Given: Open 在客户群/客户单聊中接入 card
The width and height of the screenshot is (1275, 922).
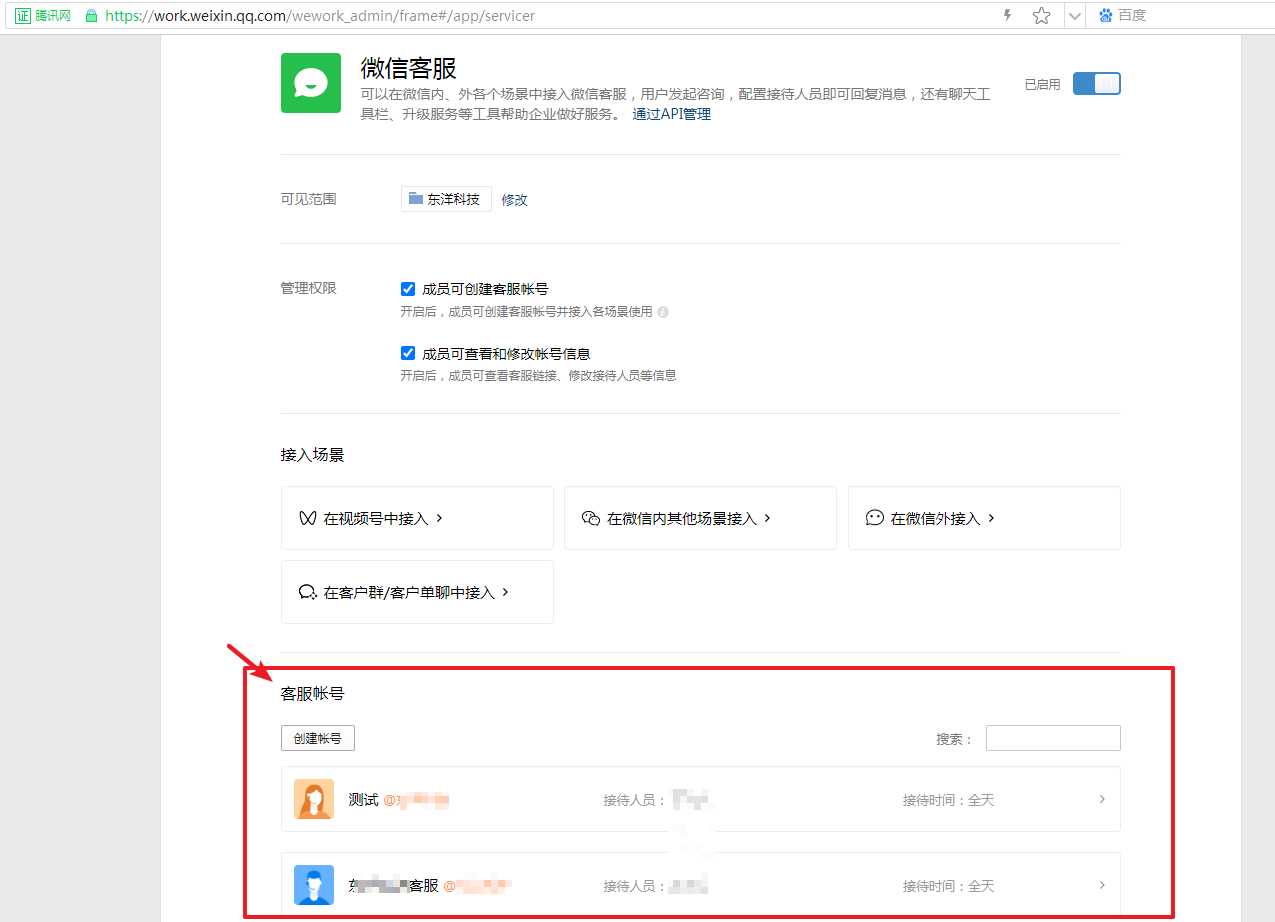Looking at the screenshot, I should (417, 592).
